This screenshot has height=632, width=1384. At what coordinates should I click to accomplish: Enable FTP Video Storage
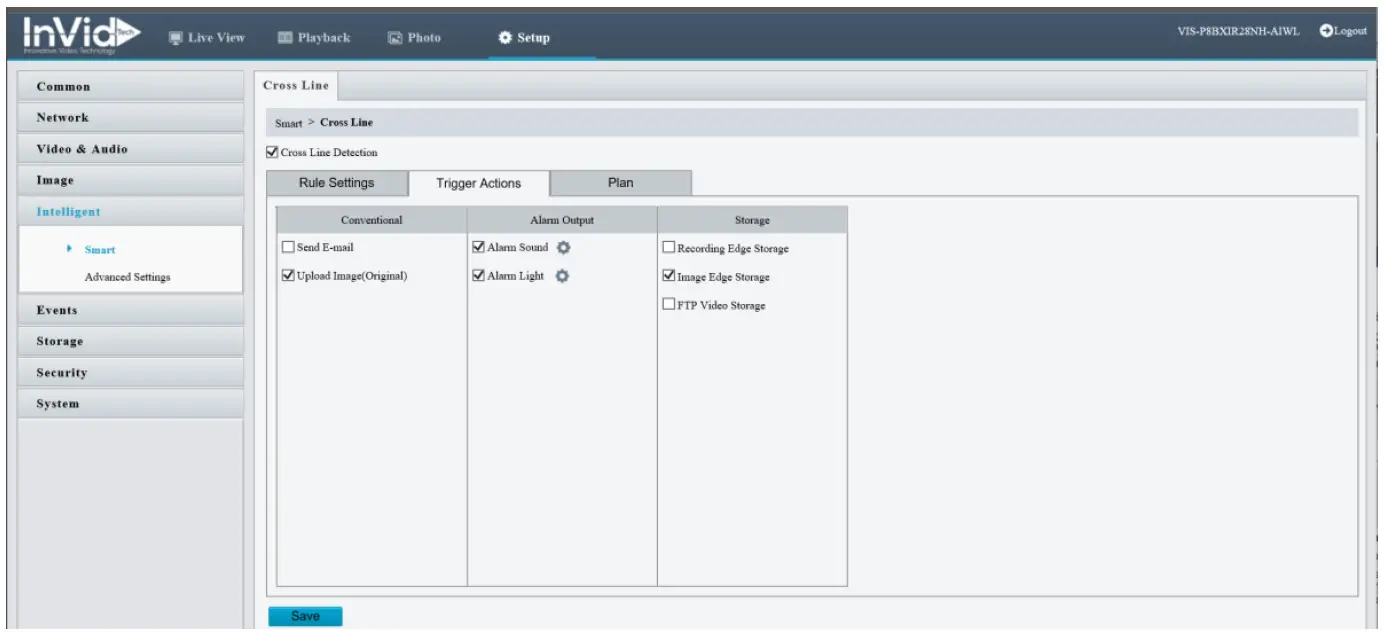tap(669, 304)
